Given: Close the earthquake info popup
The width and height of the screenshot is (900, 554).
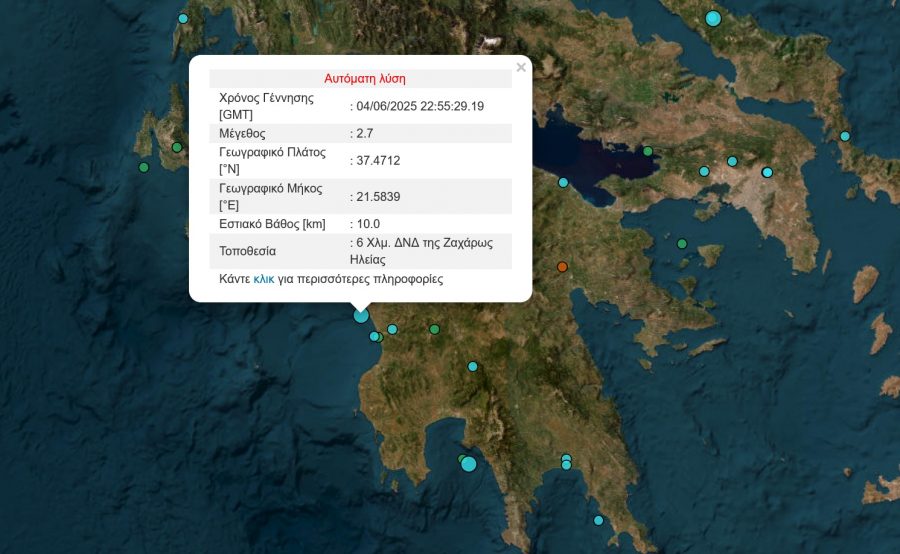Looking at the screenshot, I should coord(520,68).
